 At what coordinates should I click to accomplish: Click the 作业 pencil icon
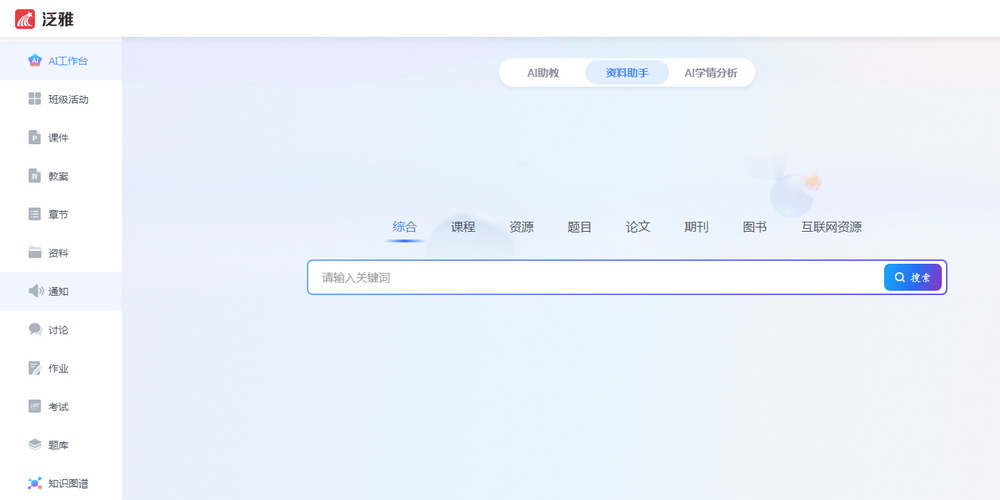pos(34,368)
